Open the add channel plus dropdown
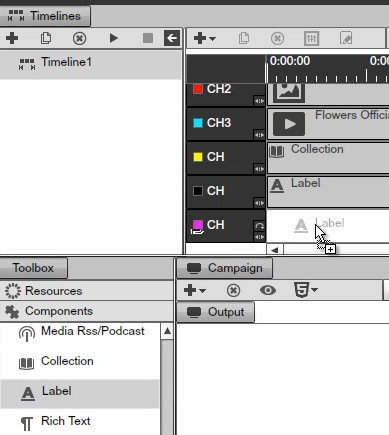Image resolution: width=389 pixels, height=435 pixels. 205,38
